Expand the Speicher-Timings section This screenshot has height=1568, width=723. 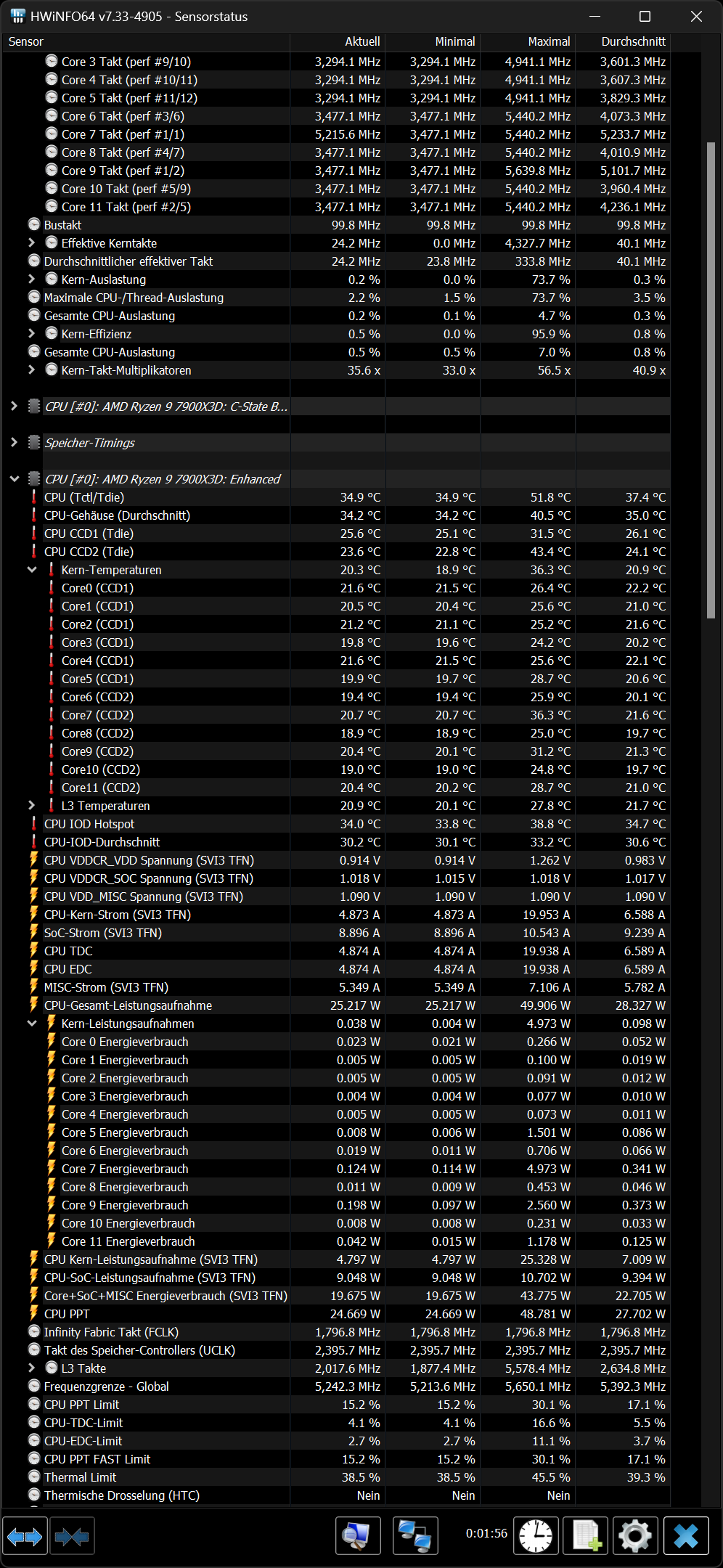(14, 442)
